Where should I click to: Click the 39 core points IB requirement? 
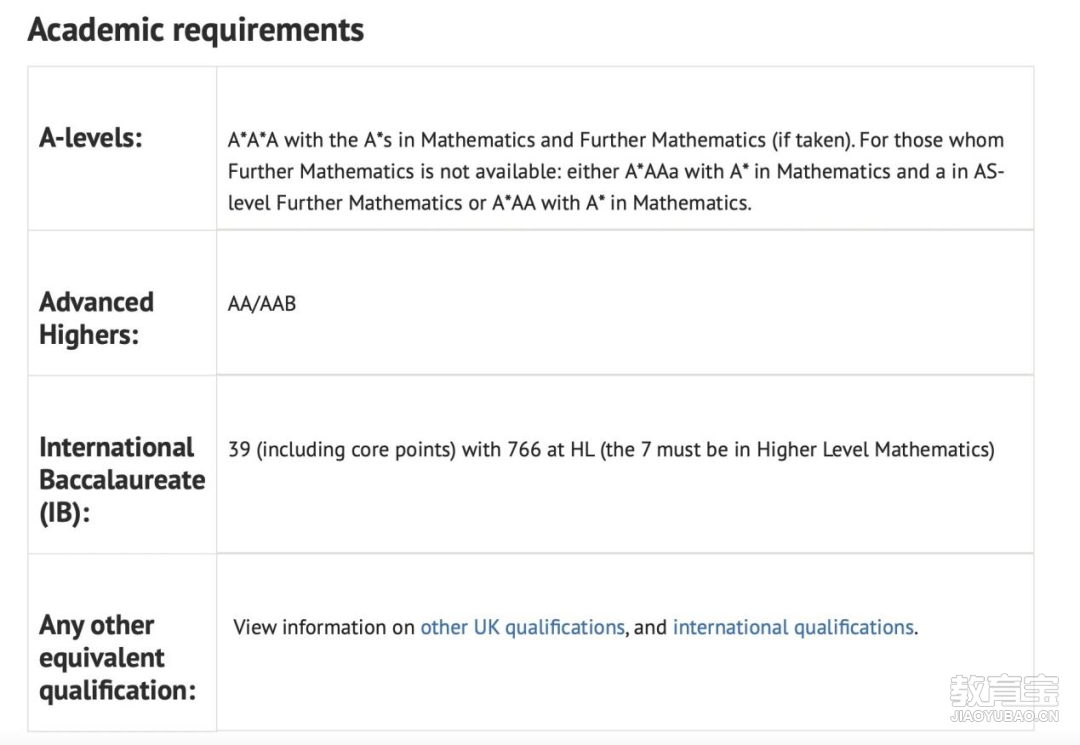click(x=611, y=450)
